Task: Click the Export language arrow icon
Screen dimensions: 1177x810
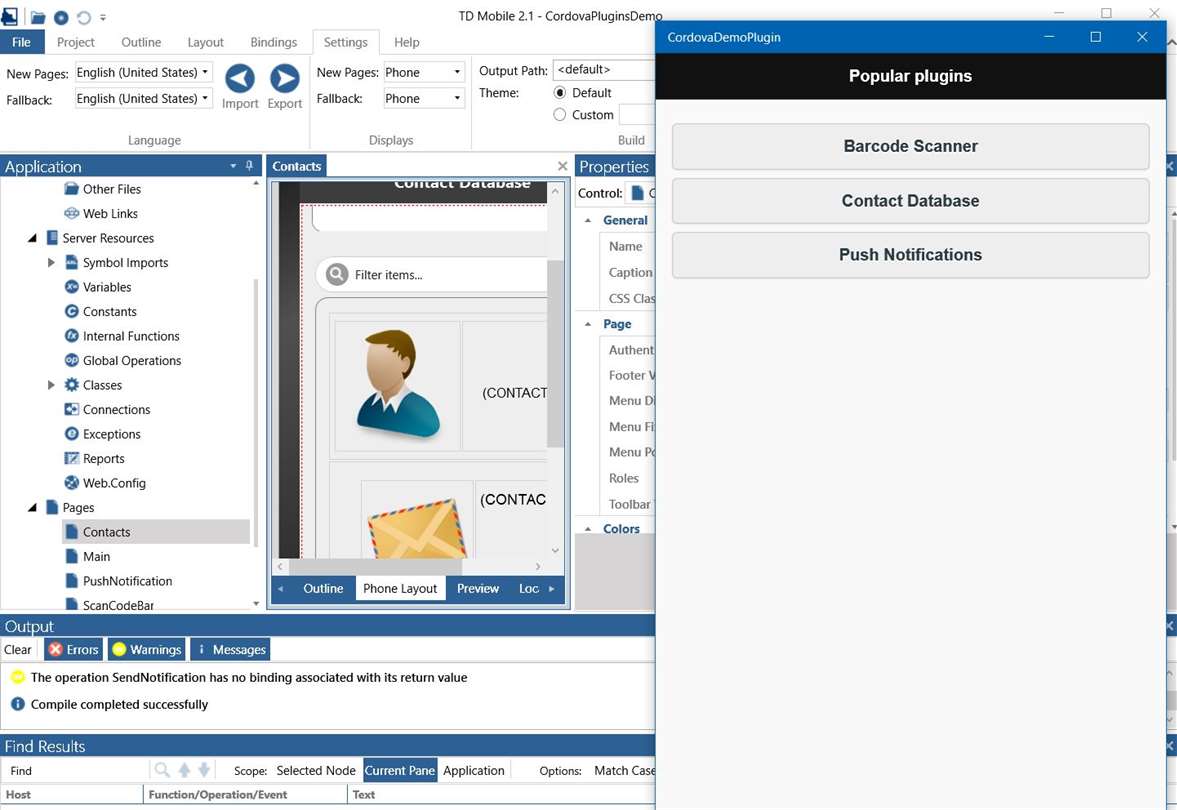Action: (x=284, y=78)
